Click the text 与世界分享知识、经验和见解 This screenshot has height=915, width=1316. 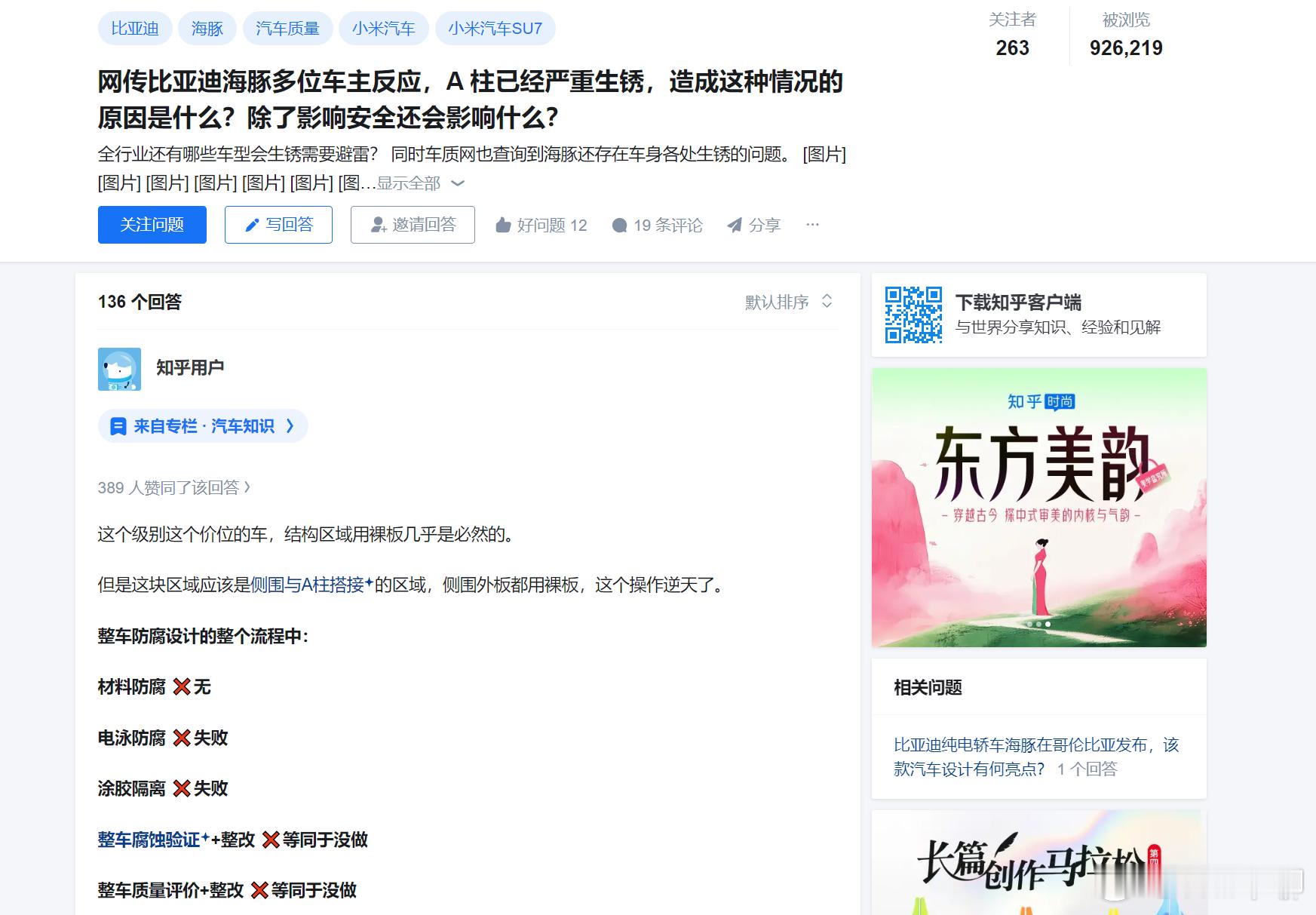(x=1058, y=327)
